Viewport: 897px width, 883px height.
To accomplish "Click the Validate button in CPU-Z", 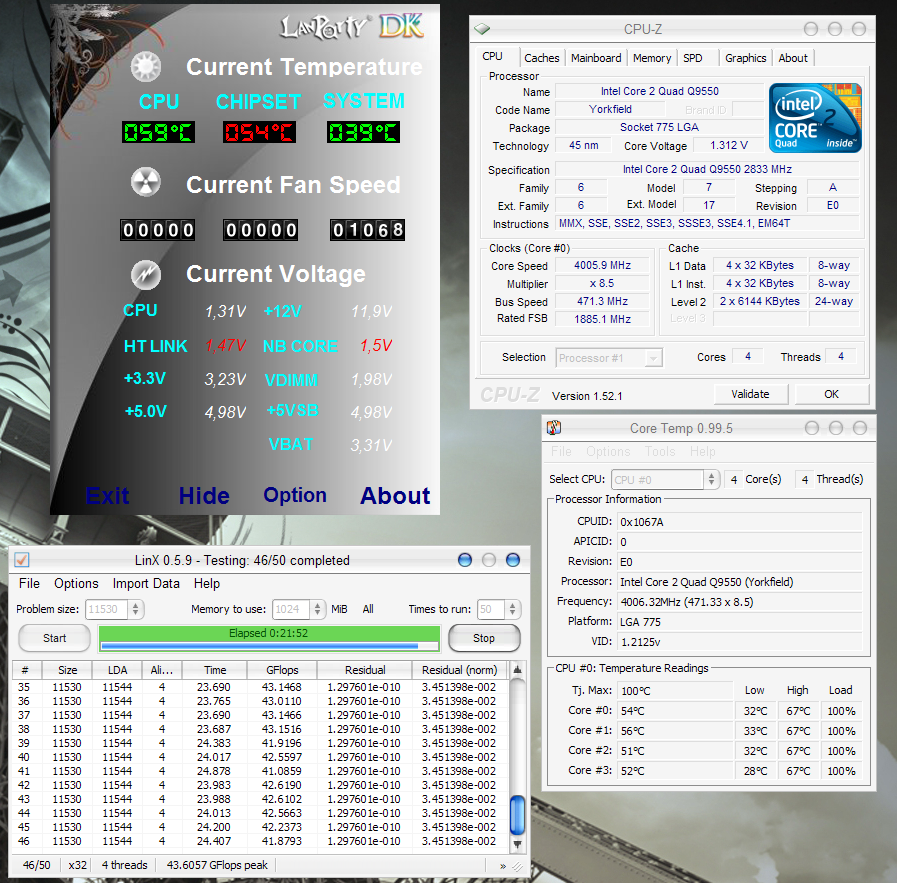I will 751,394.
